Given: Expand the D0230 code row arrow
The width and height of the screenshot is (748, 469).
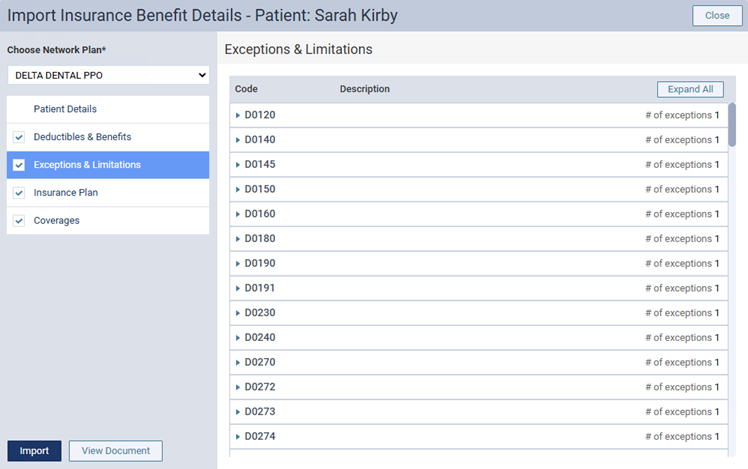Looking at the screenshot, I should pyautogui.click(x=238, y=313).
